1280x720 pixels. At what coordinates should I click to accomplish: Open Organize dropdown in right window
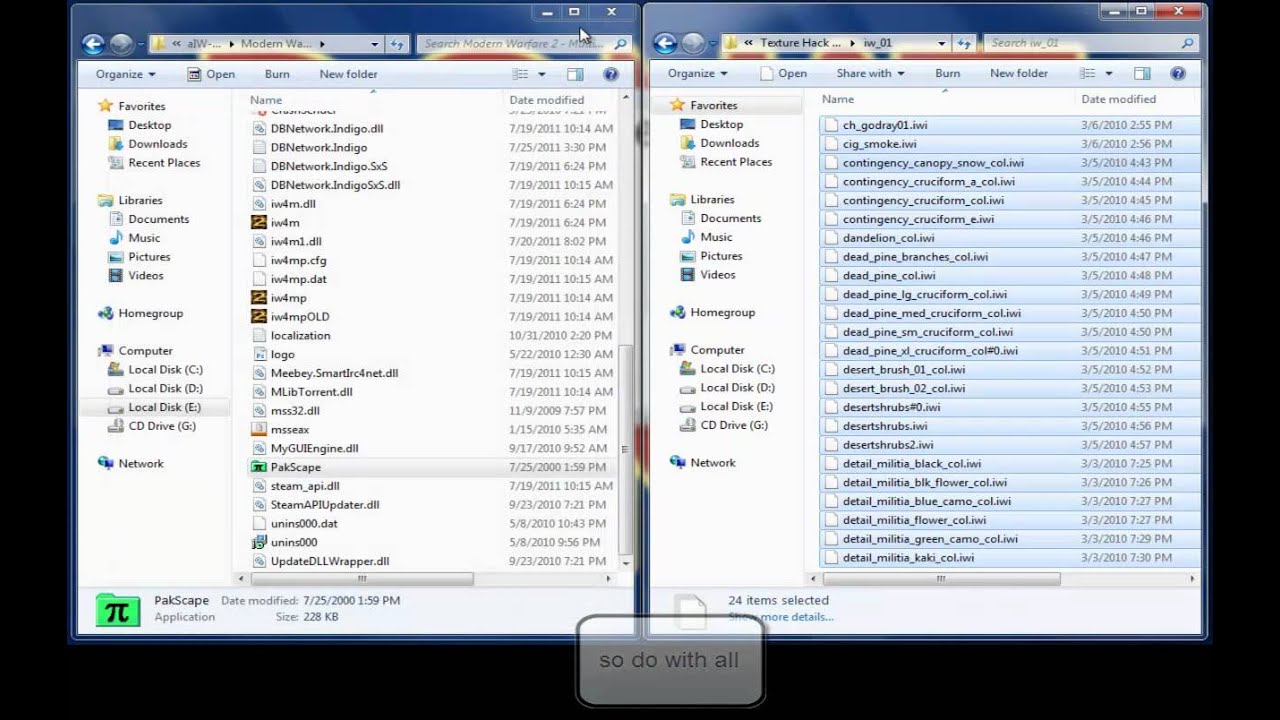coord(698,73)
